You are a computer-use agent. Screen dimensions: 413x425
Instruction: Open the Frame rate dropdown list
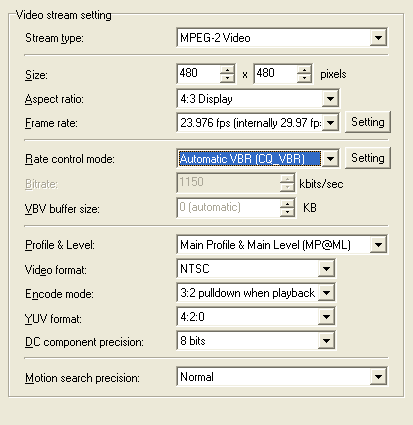330,123
